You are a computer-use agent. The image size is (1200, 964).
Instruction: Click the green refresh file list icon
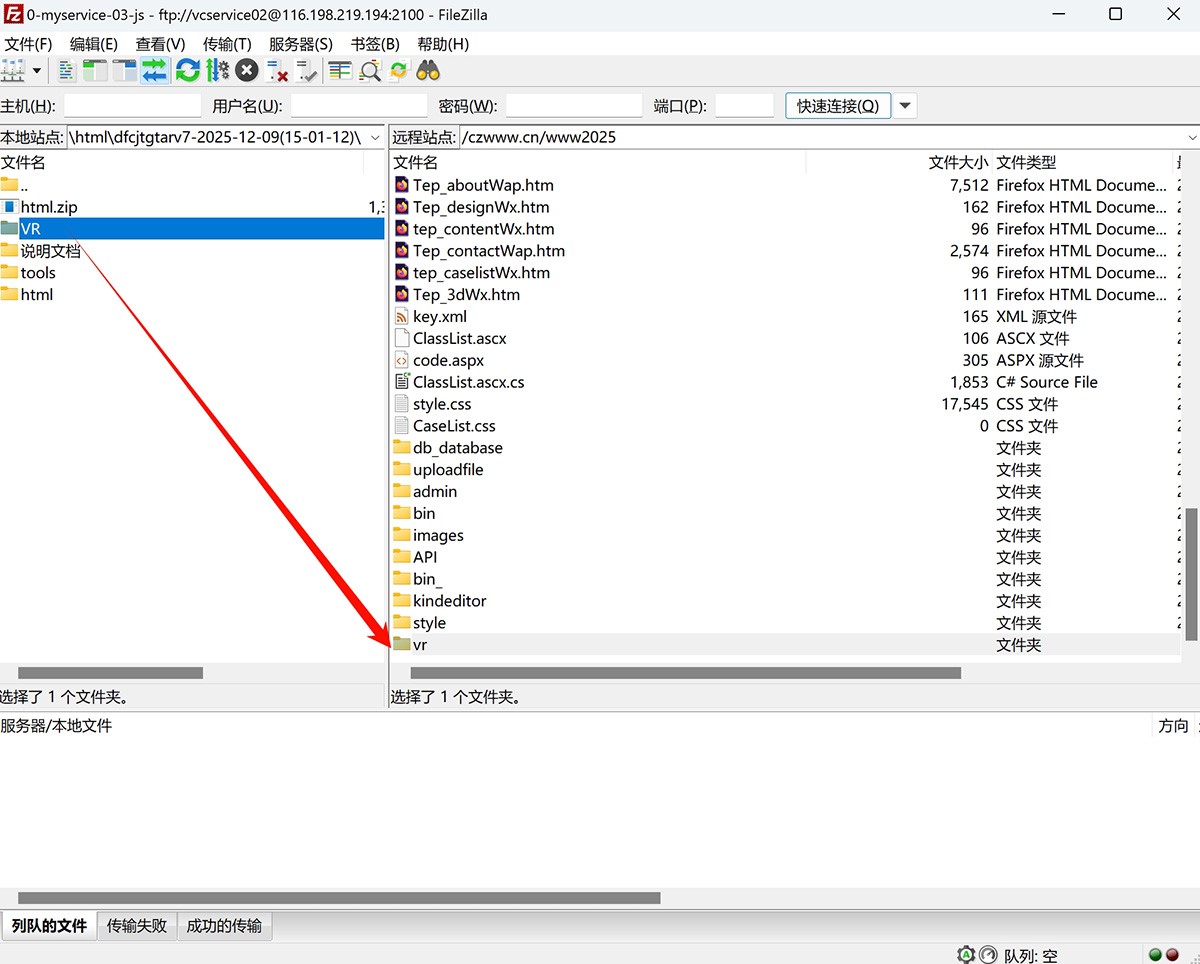click(x=187, y=71)
